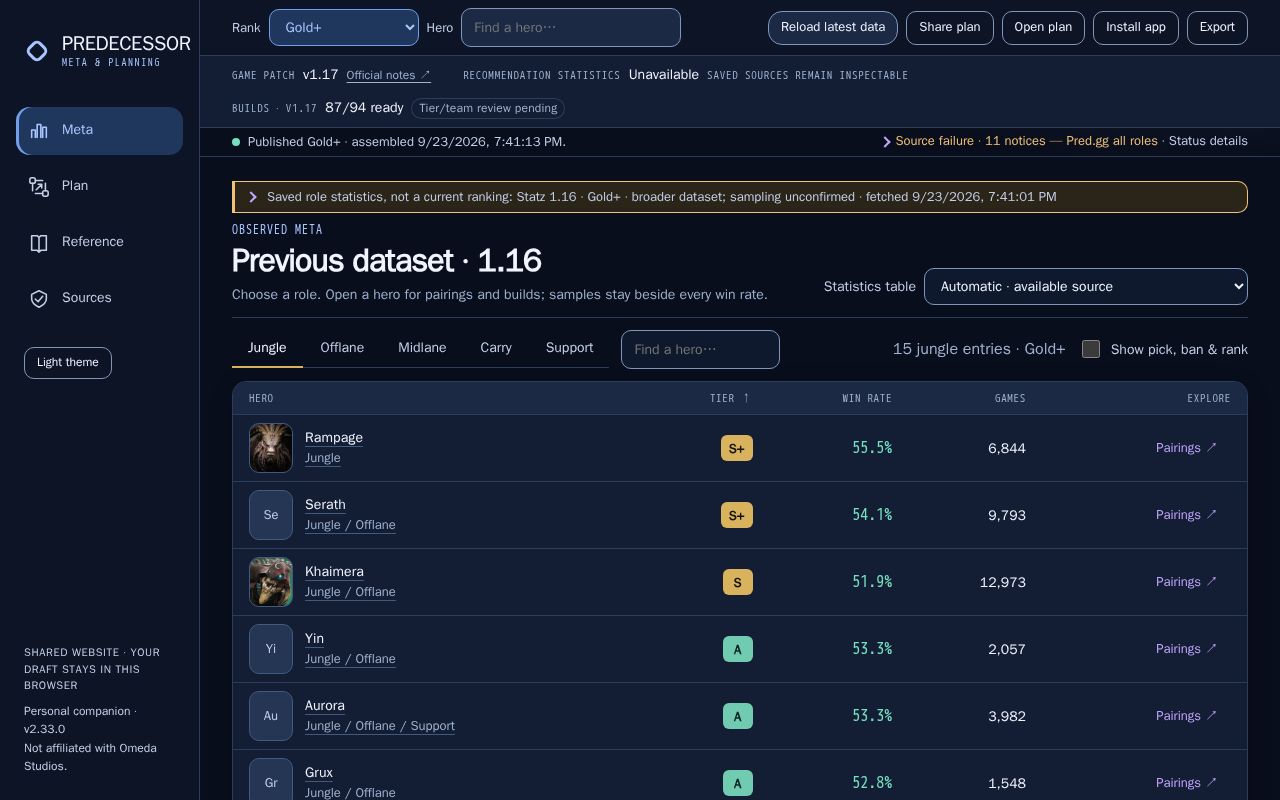Click the Aurora 'Au' avatar placeholder
This screenshot has width=1280, height=800.
(271, 716)
